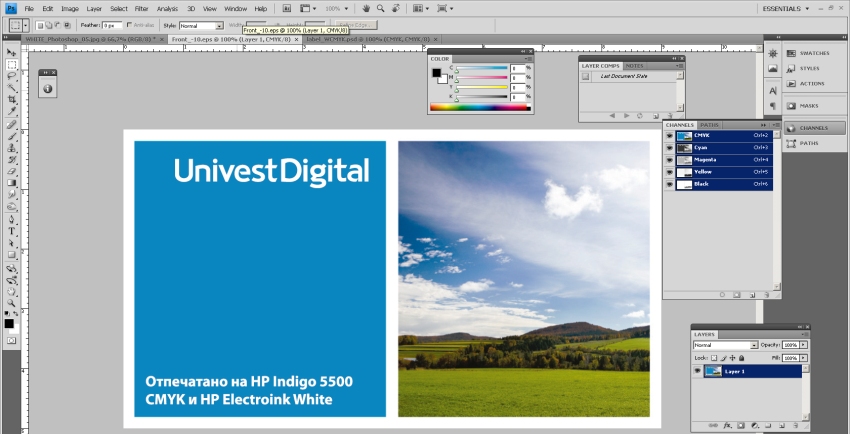850x434 pixels.
Task: Open the Analysis menu
Action: [168, 9]
